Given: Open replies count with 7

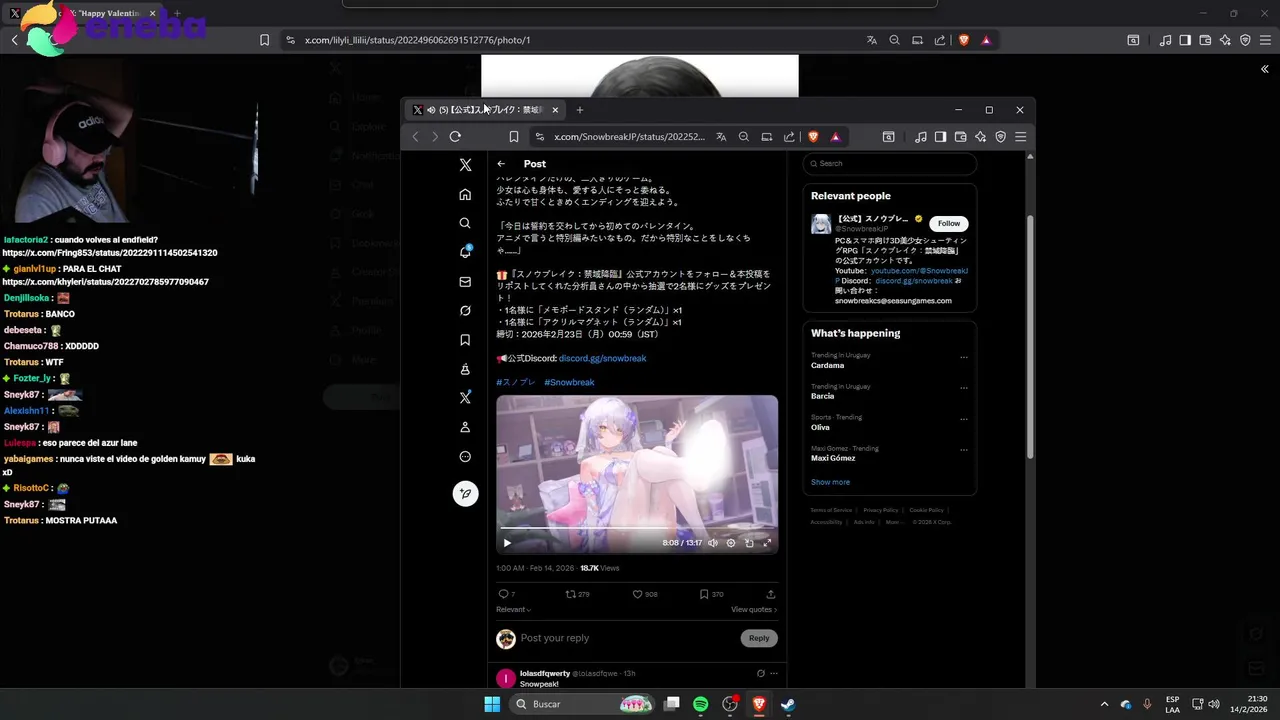Looking at the screenshot, I should coord(507,594).
